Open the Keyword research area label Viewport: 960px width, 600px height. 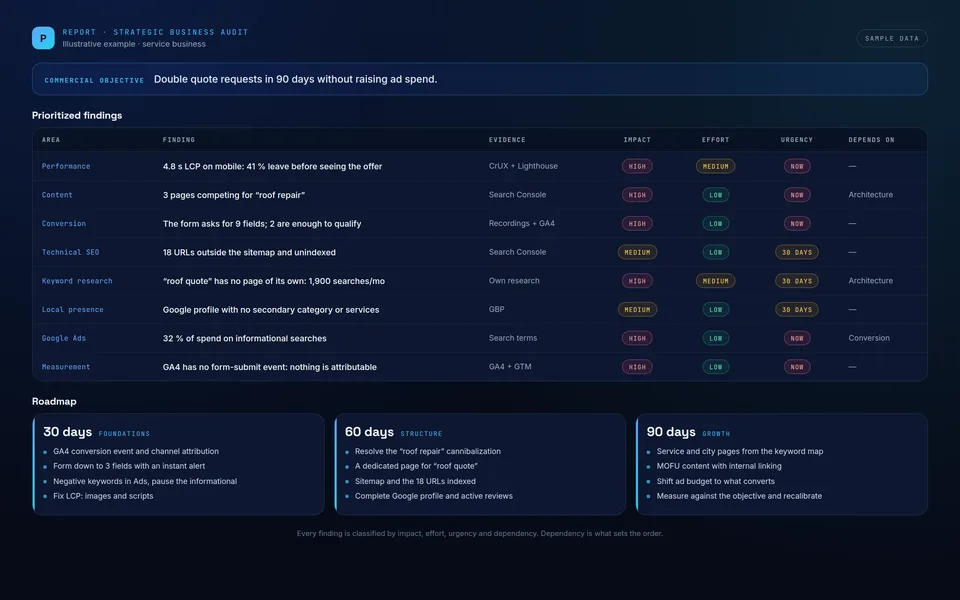click(77, 281)
